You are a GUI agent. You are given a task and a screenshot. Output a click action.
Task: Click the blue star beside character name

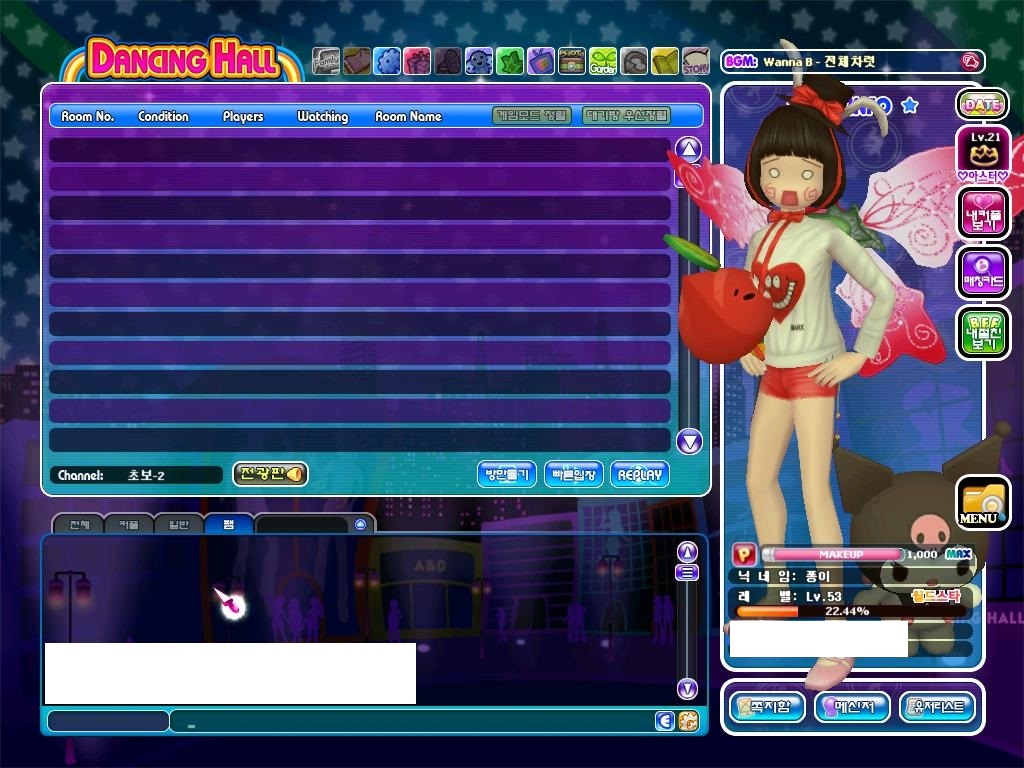click(910, 104)
